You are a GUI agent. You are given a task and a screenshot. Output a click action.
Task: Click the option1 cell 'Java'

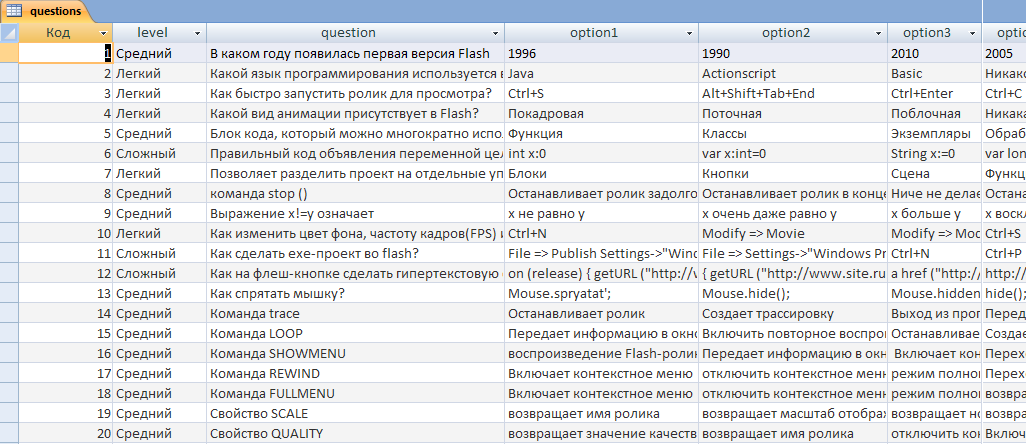601,74
